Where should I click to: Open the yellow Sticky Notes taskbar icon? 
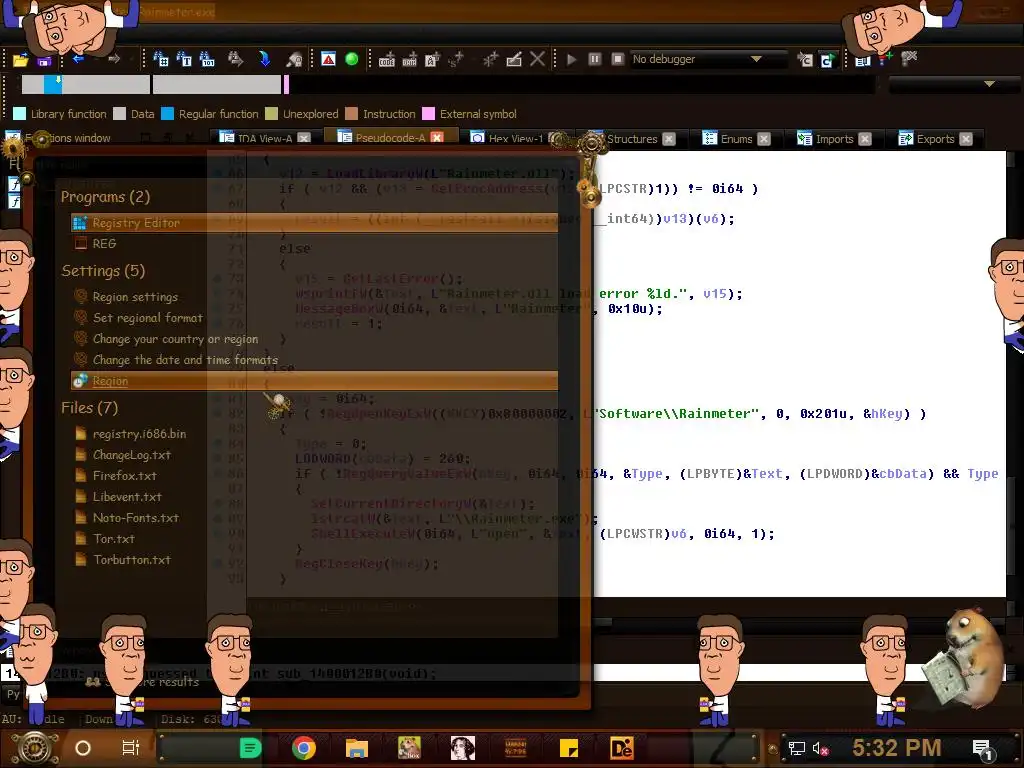[569, 748]
